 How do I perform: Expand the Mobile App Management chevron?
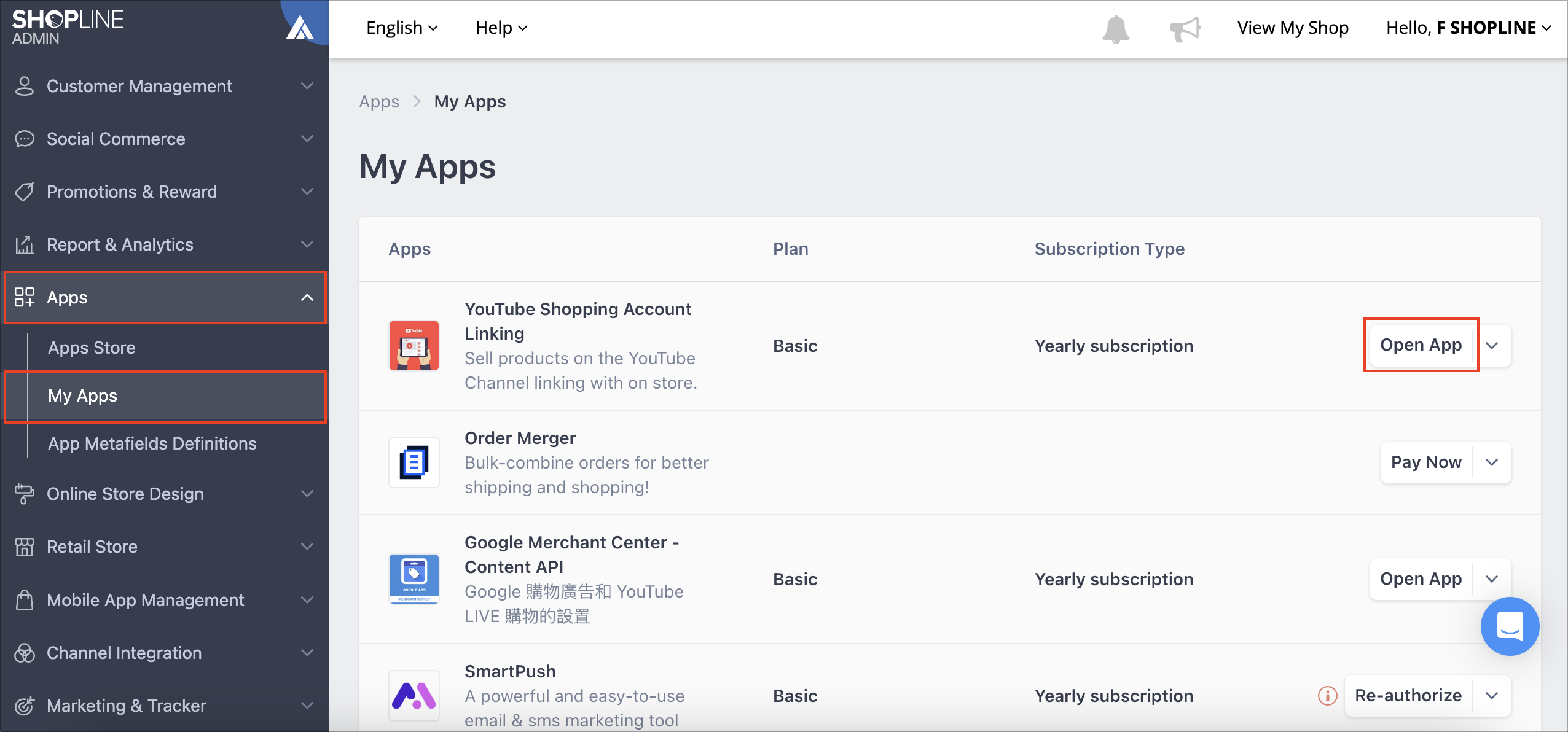pos(307,600)
